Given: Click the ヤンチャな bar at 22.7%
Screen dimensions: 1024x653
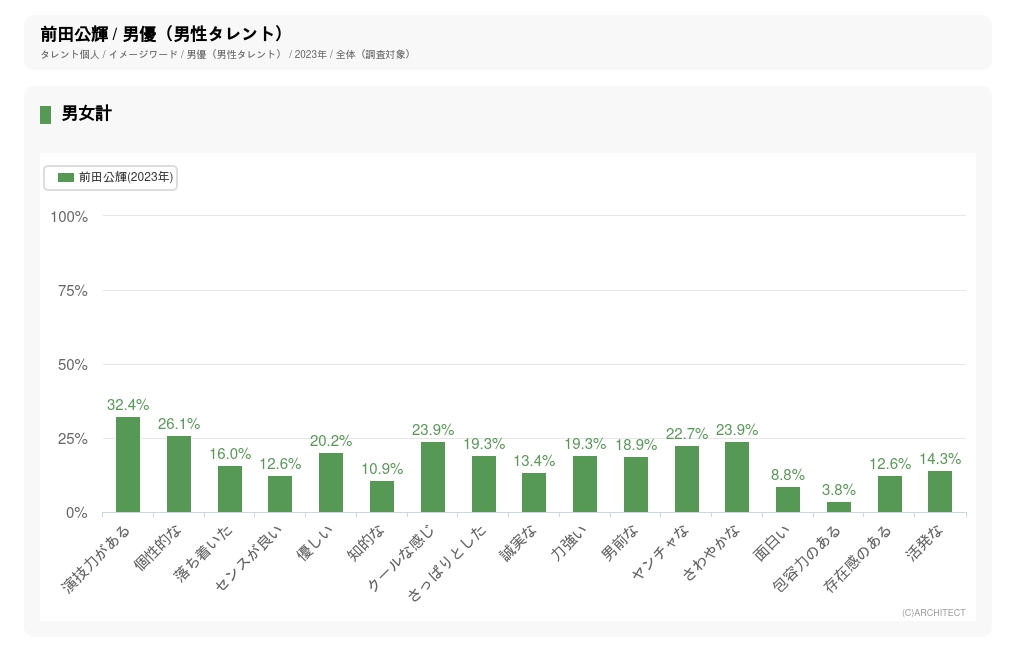Looking at the screenshot, I should [687, 479].
